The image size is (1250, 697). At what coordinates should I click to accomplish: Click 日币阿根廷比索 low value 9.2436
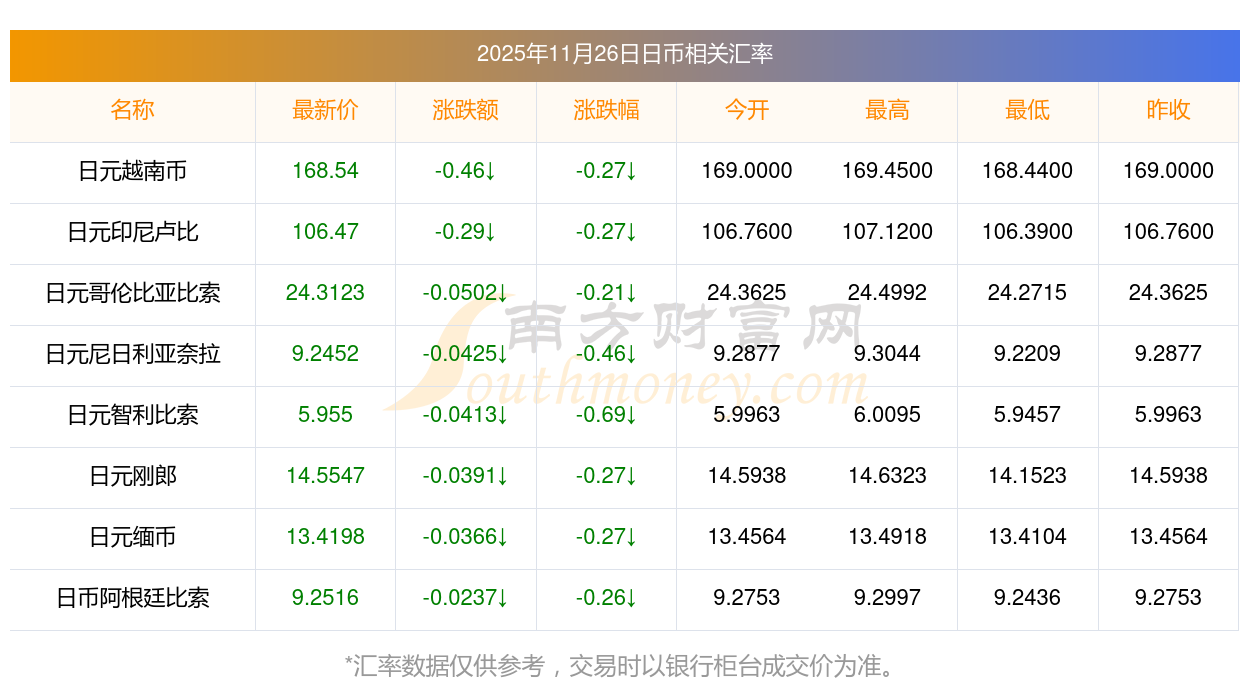tap(1028, 598)
